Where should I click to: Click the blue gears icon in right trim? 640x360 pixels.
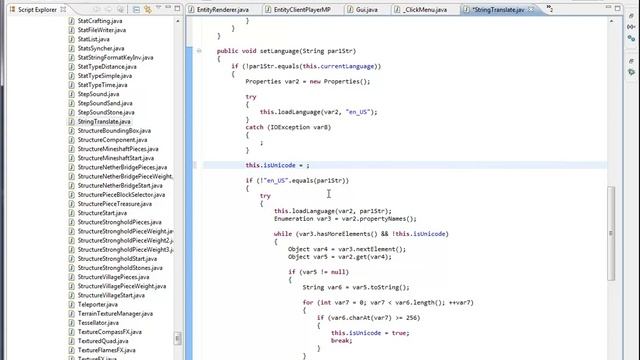[x=631, y=38]
